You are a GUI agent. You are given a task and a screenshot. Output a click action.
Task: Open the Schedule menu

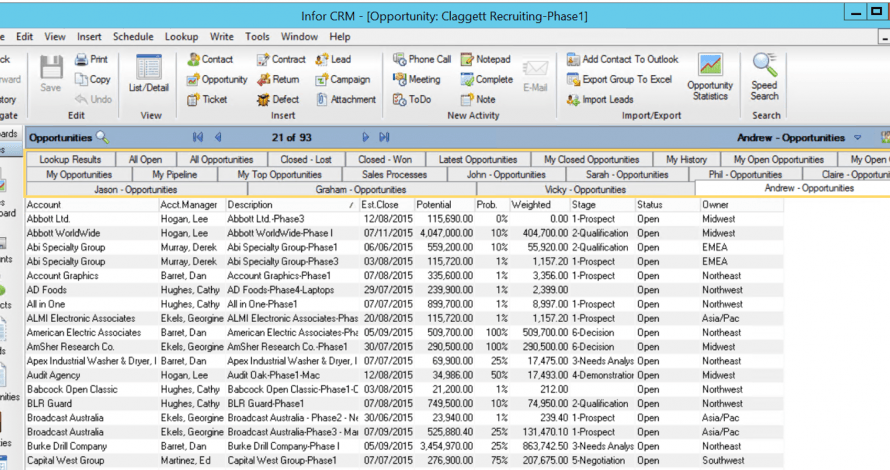[133, 37]
